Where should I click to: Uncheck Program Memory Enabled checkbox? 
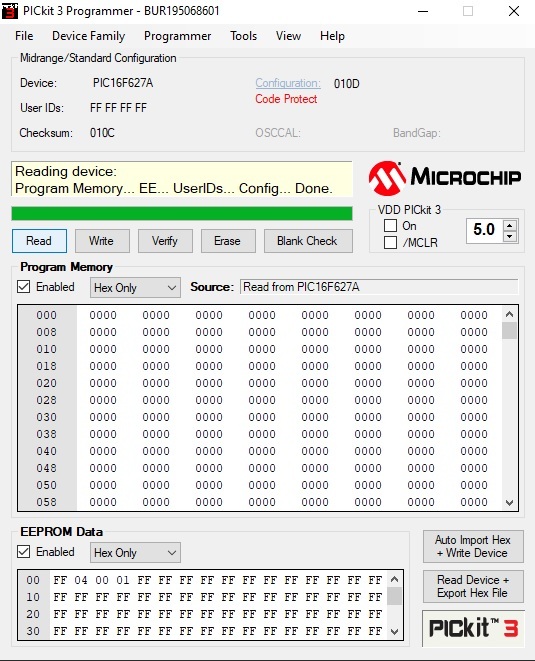point(24,287)
